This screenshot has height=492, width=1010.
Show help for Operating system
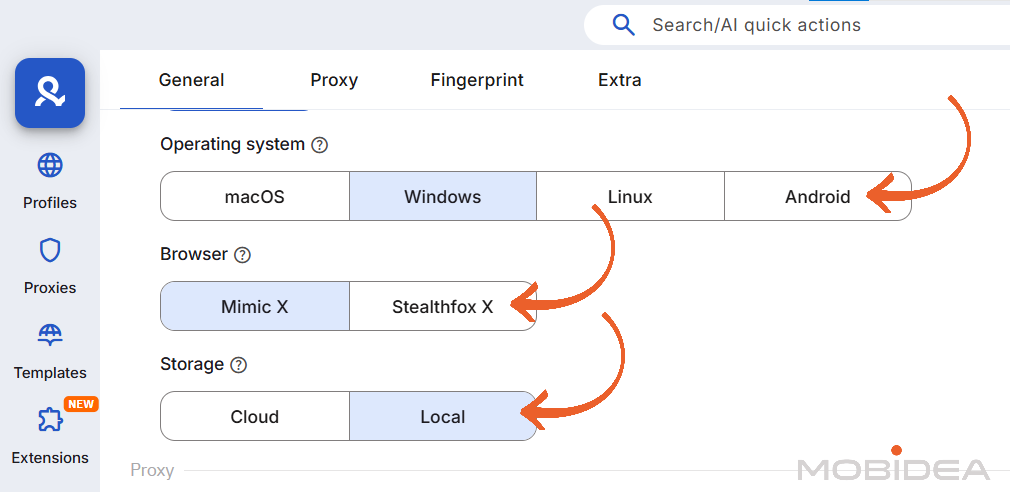pyautogui.click(x=319, y=145)
